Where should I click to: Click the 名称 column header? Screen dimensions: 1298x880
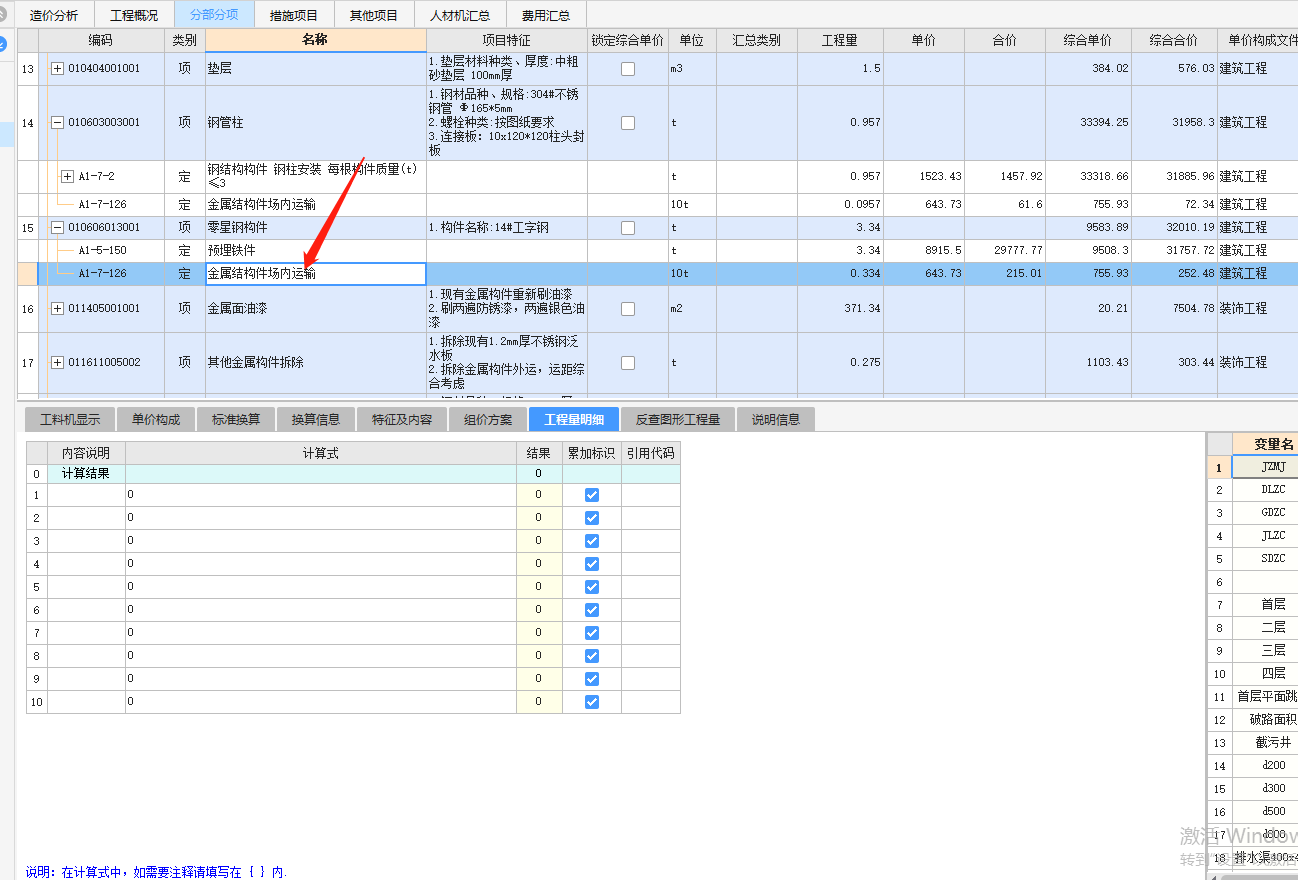tap(315, 41)
